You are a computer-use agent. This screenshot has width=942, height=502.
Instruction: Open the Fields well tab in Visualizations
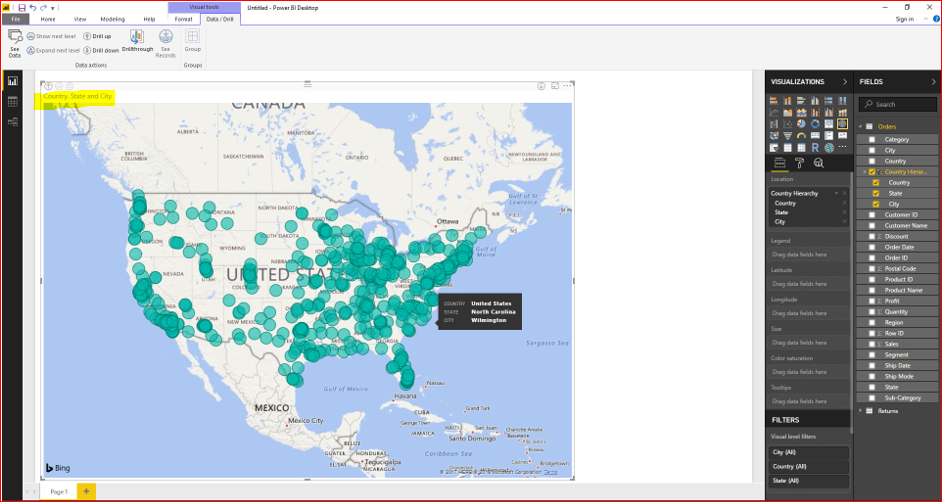point(780,163)
